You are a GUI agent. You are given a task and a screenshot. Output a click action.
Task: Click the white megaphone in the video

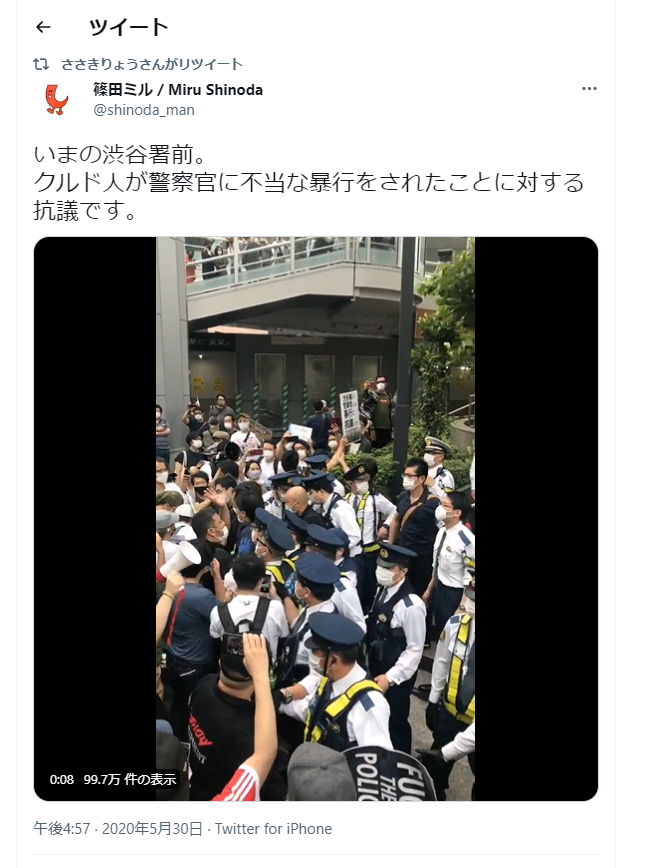tap(180, 558)
